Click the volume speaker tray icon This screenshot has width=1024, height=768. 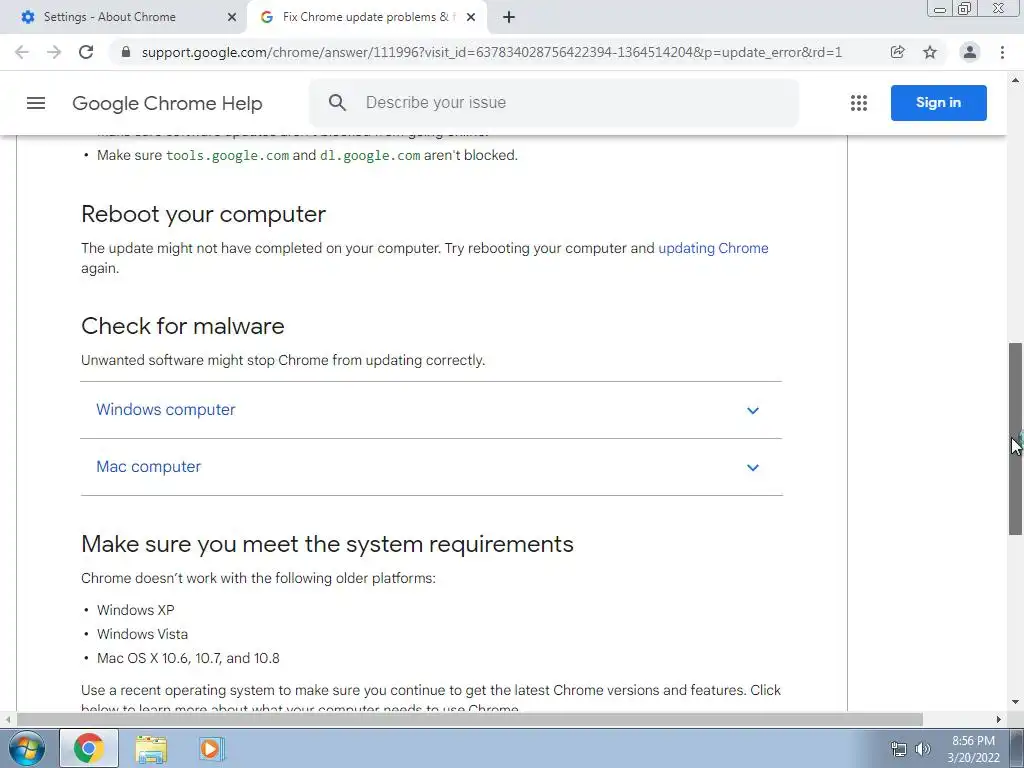[923, 749]
